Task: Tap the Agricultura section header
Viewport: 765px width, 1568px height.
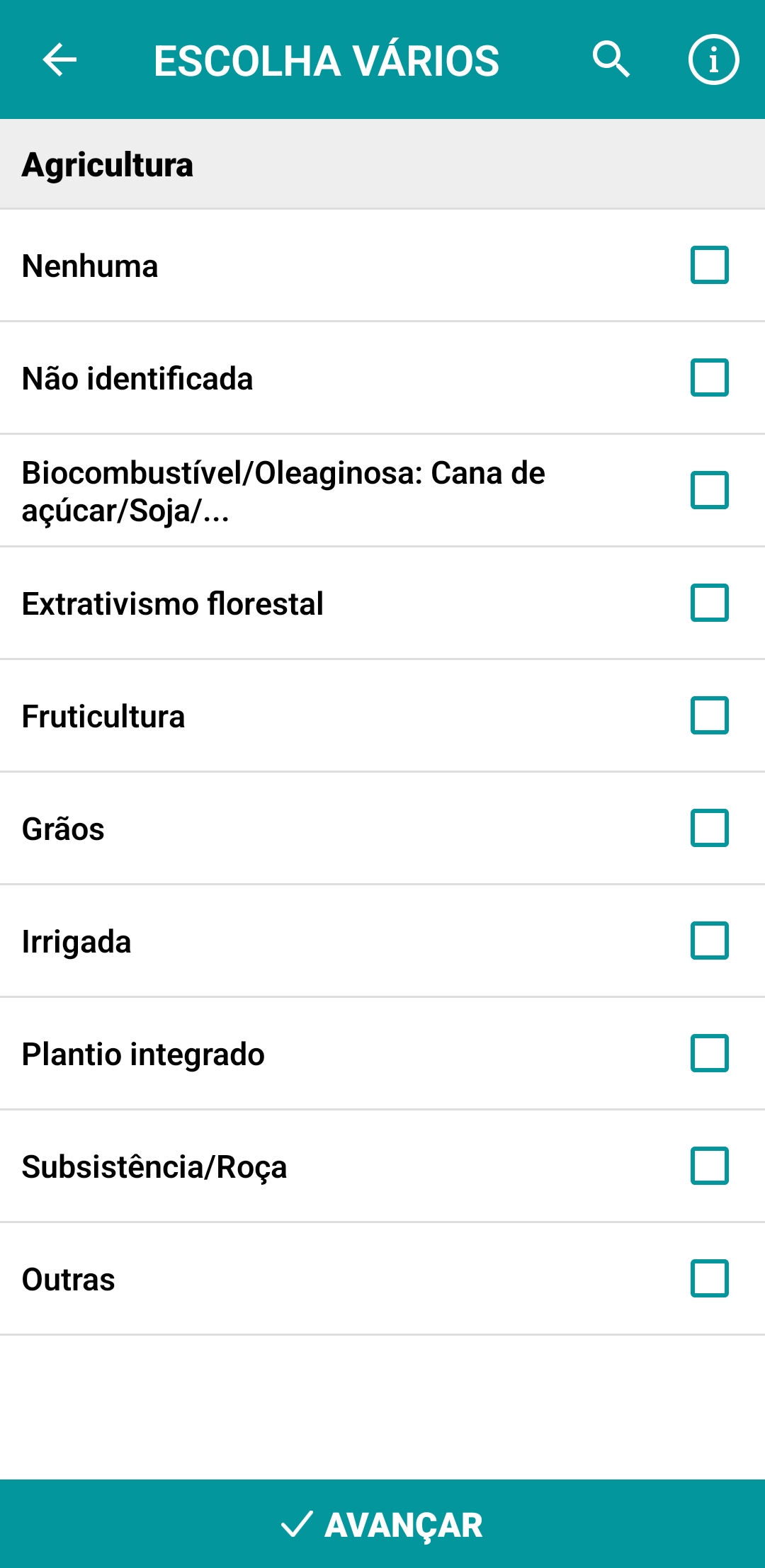Action: [x=108, y=165]
